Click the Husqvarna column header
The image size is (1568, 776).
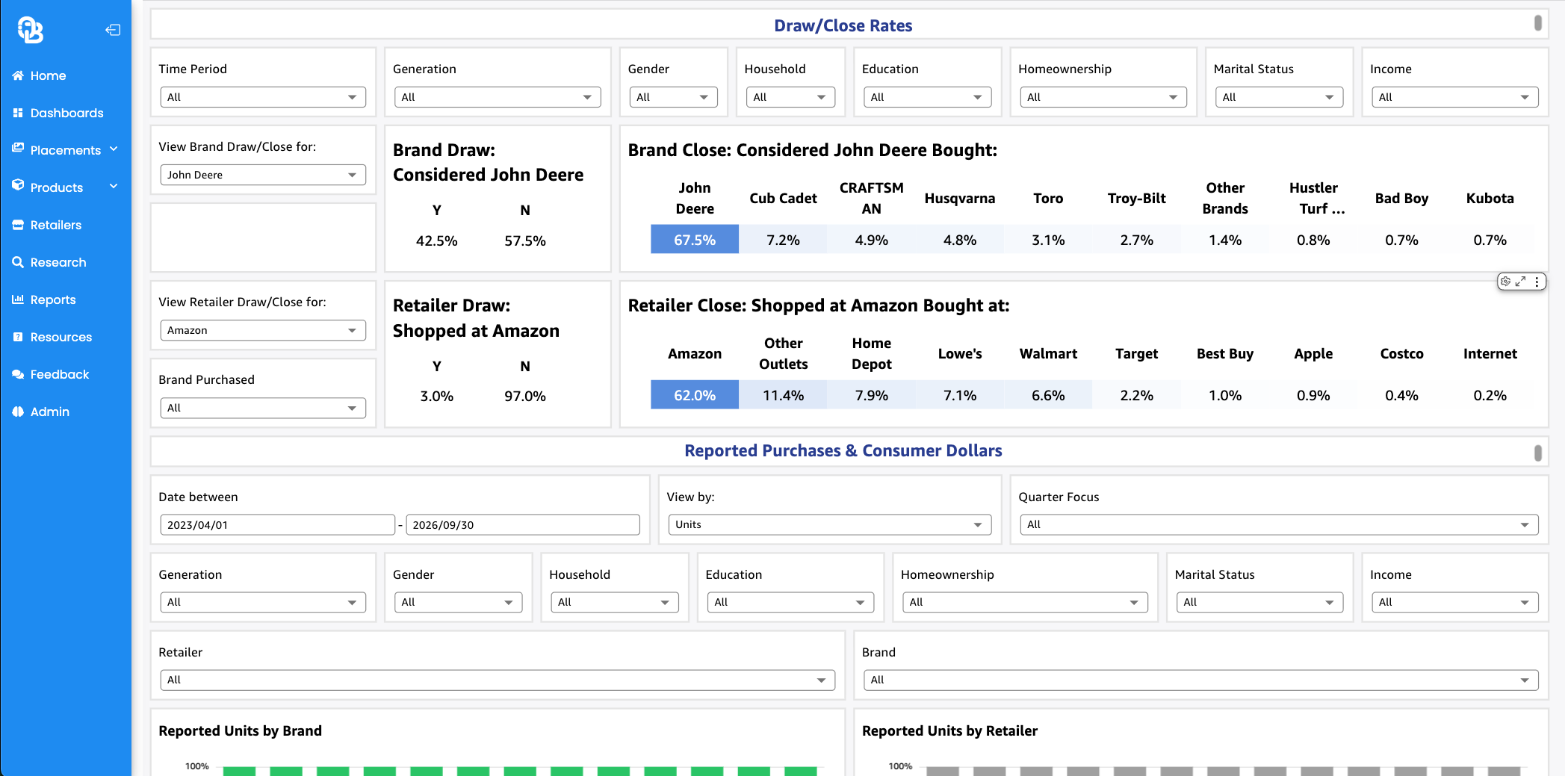pyautogui.click(x=960, y=198)
